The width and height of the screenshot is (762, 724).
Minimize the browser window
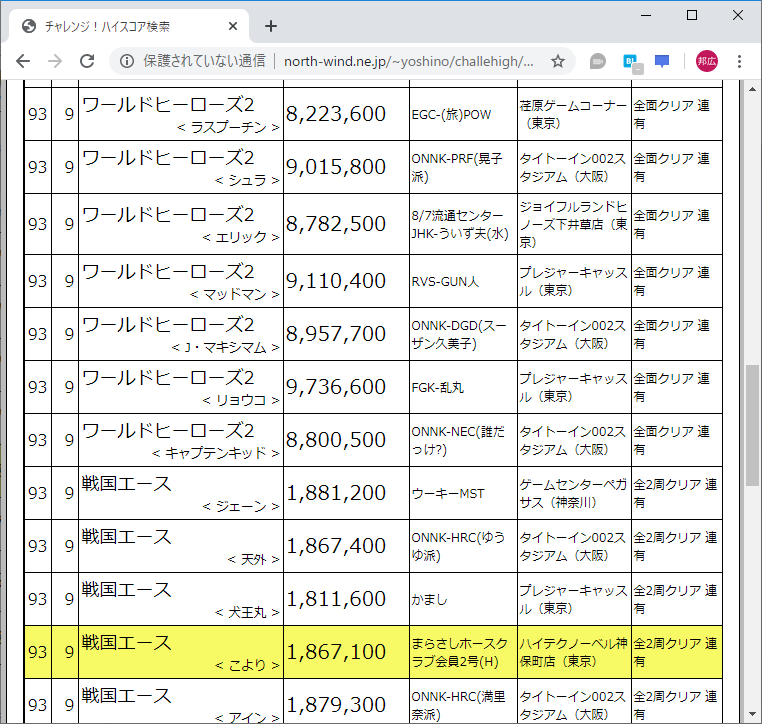pyautogui.click(x=646, y=16)
